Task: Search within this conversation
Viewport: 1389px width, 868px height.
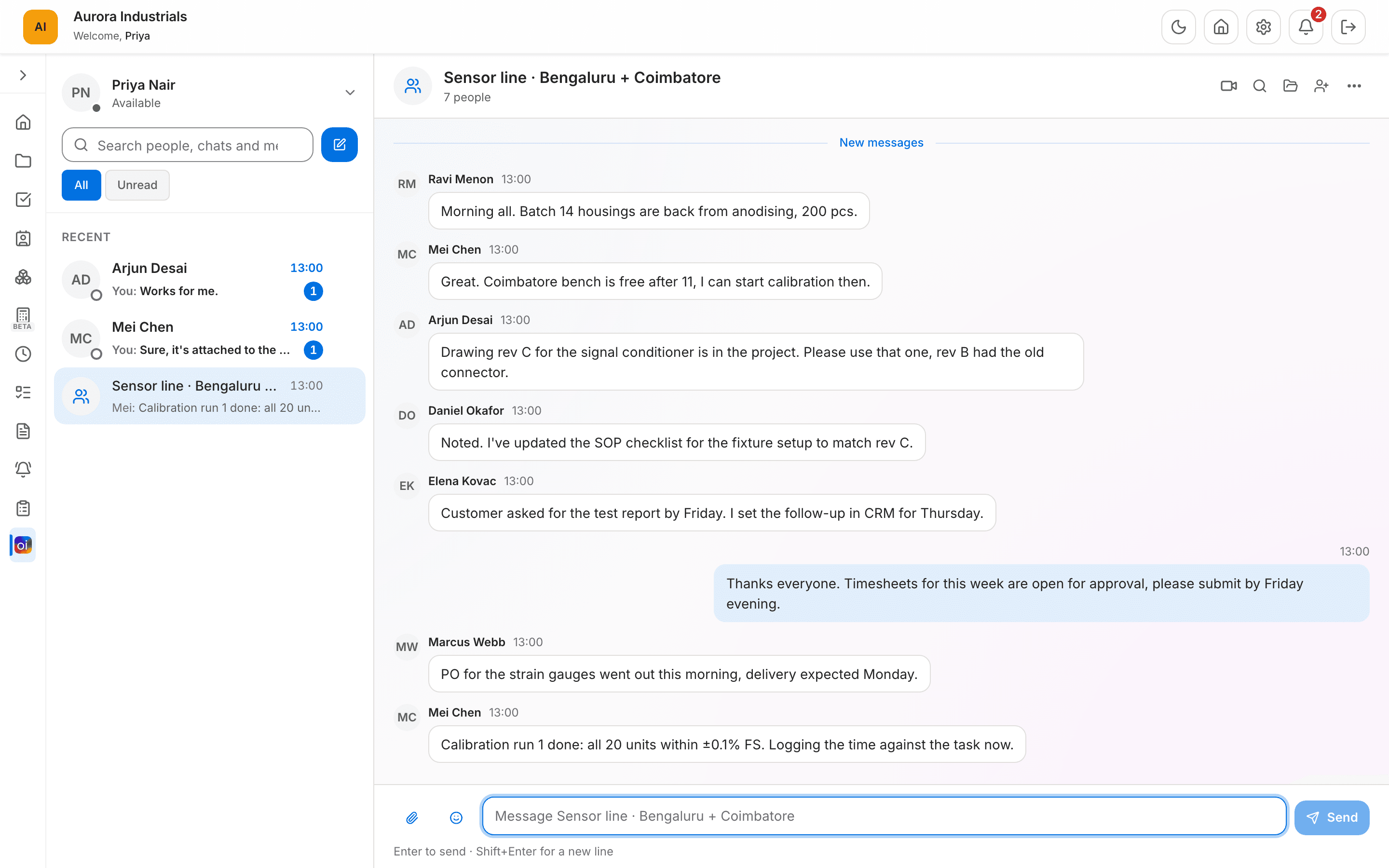Action: click(x=1260, y=86)
